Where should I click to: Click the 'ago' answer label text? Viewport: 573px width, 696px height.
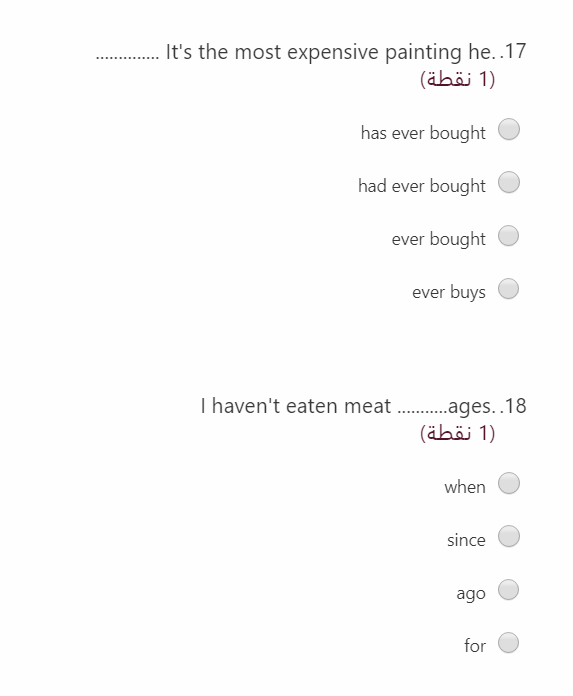471,594
